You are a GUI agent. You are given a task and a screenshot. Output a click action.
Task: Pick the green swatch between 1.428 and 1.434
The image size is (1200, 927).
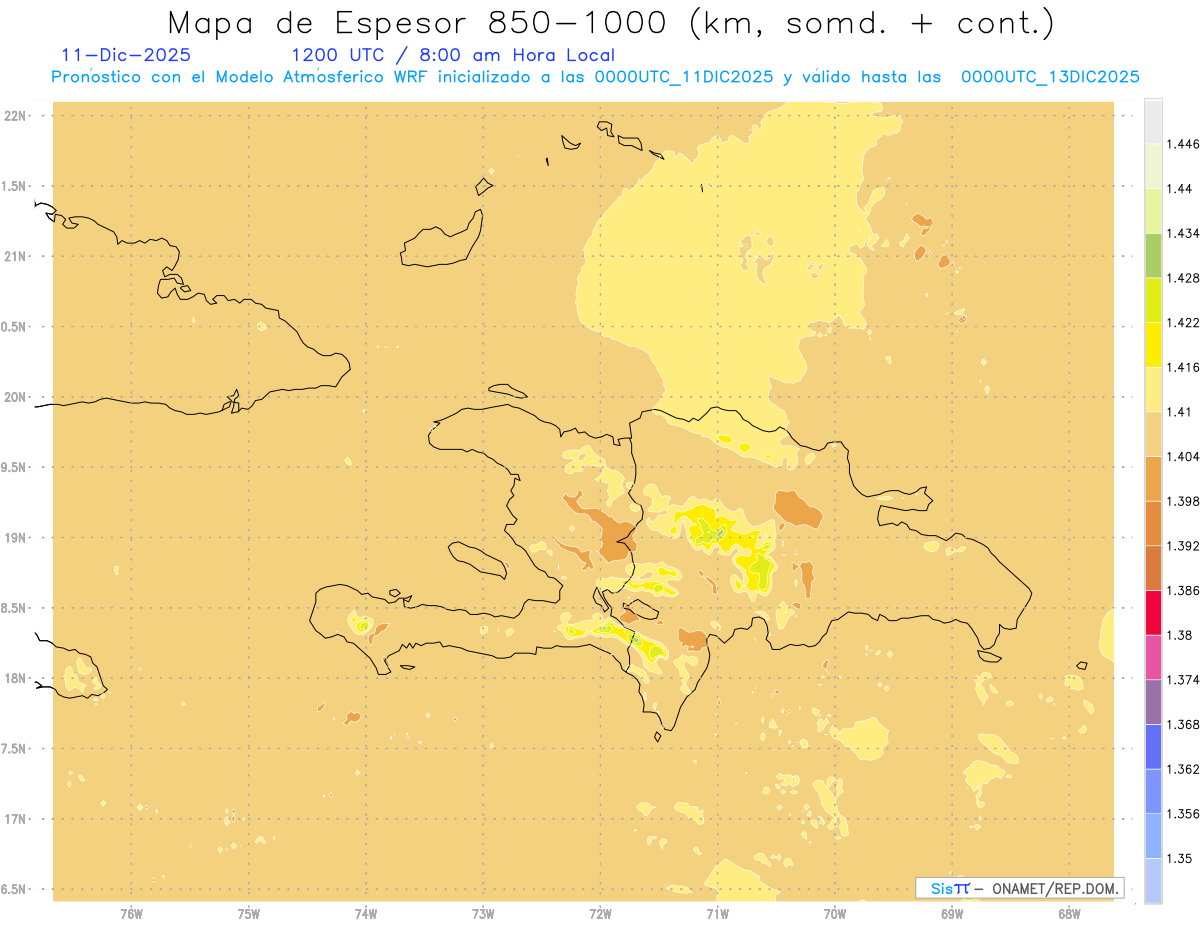[x=1153, y=255]
